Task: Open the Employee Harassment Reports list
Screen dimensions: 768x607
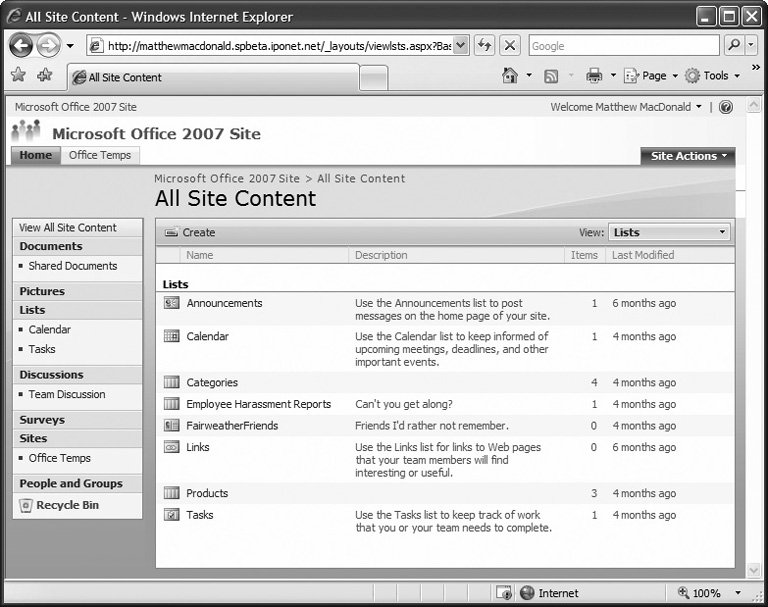Action: (x=258, y=404)
